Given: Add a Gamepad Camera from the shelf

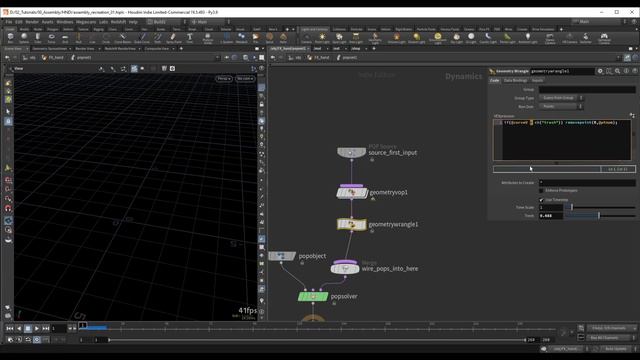Looking at the screenshot, I should [x=604, y=38].
